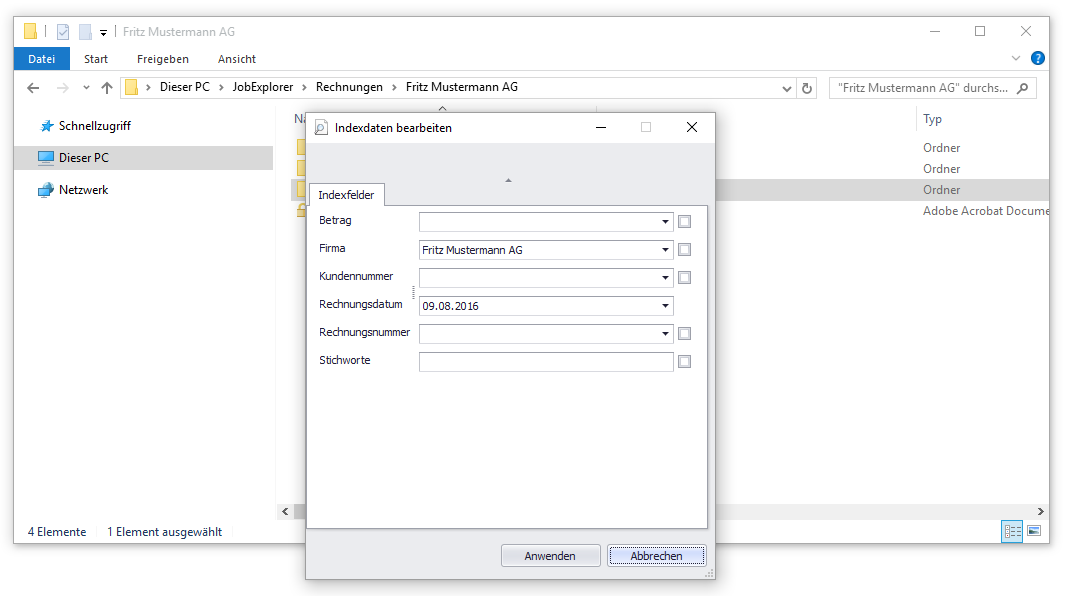
Task: Open Schnellzugriff via its star icon
Action: (47, 125)
